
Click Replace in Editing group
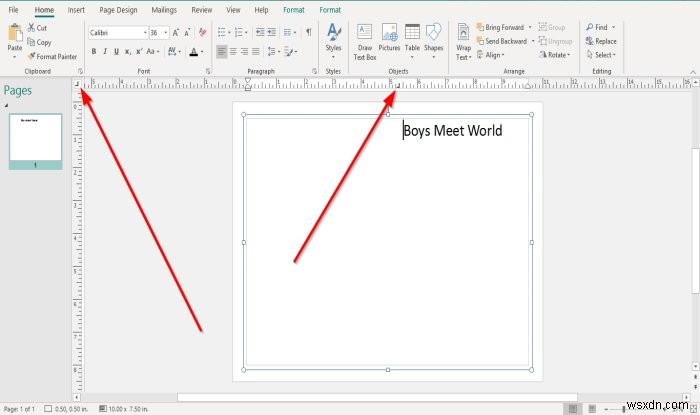(x=601, y=41)
